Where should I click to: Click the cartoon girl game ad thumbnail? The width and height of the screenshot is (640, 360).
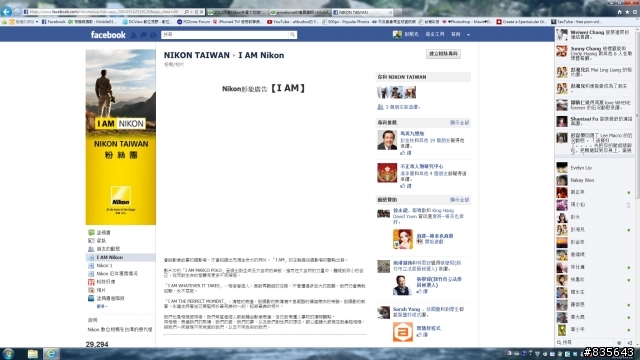tap(403, 239)
